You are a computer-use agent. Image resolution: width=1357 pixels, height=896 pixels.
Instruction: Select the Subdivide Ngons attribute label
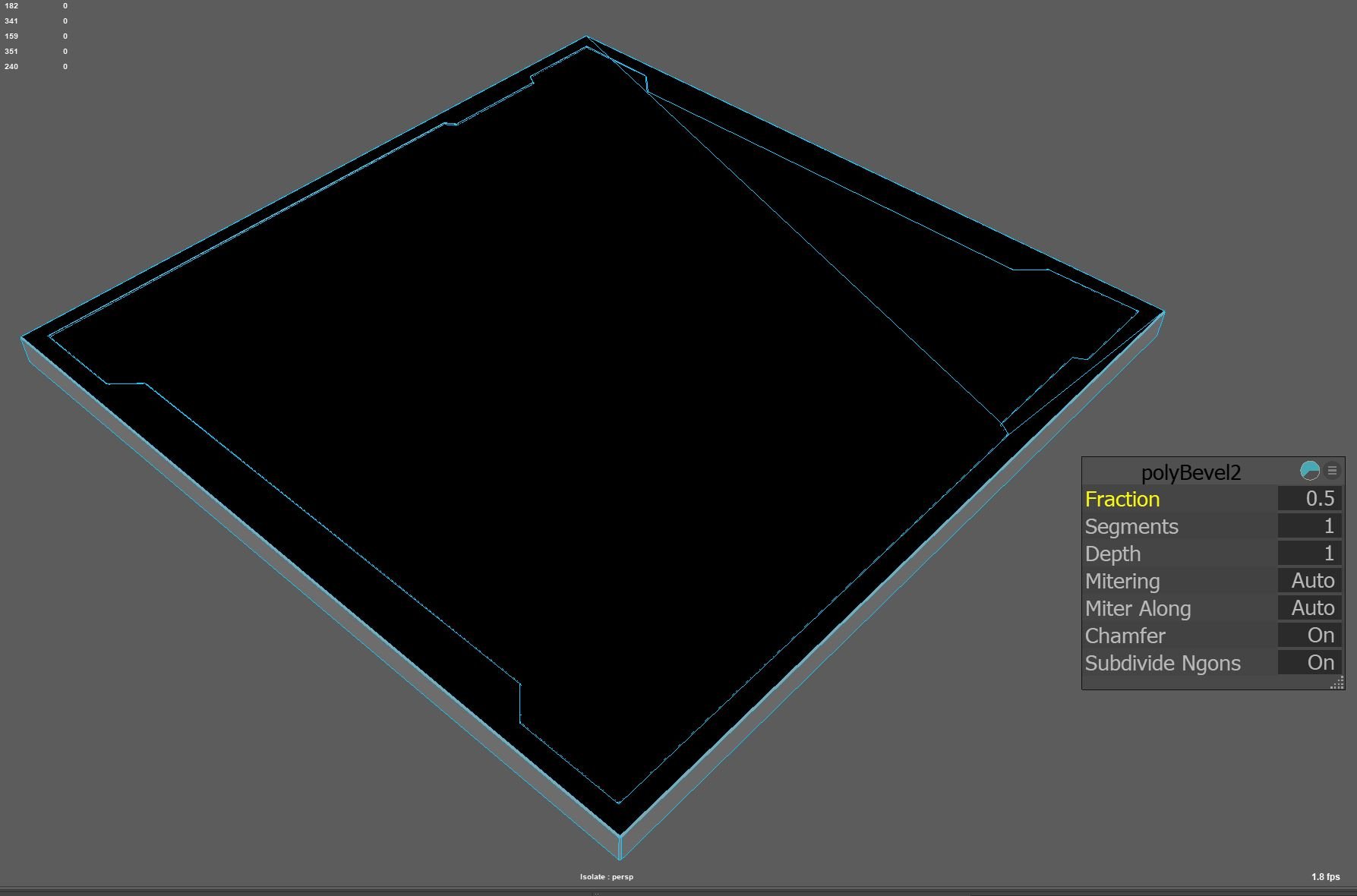1163,664
